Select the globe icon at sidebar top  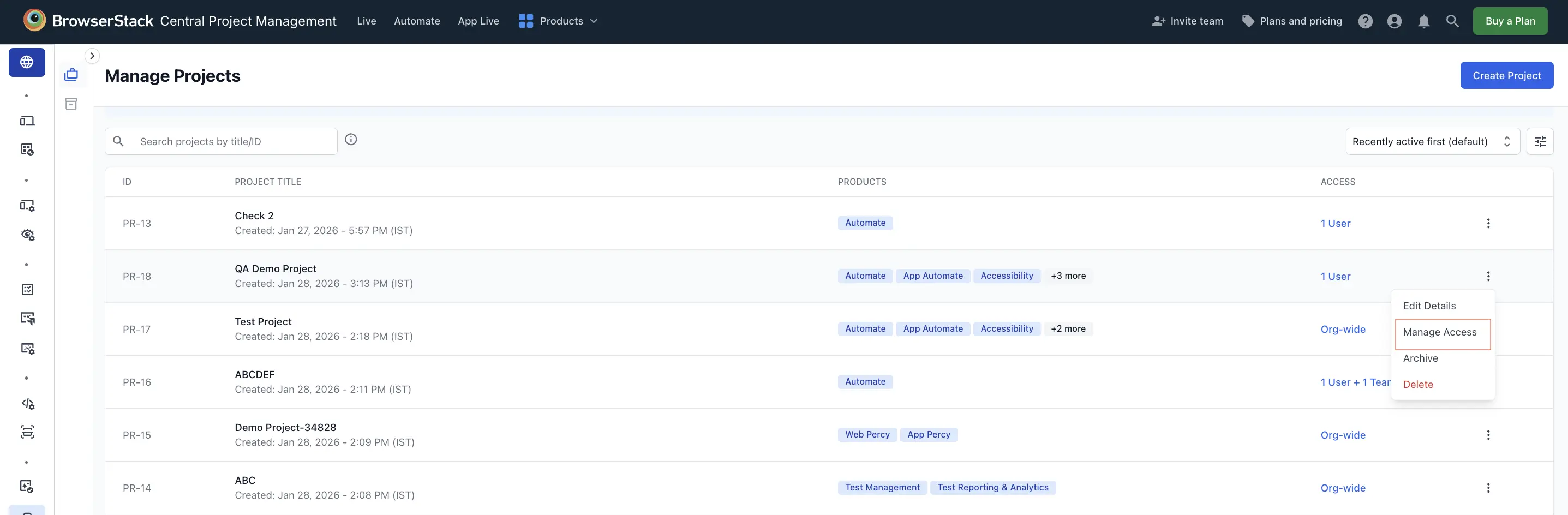(x=27, y=62)
